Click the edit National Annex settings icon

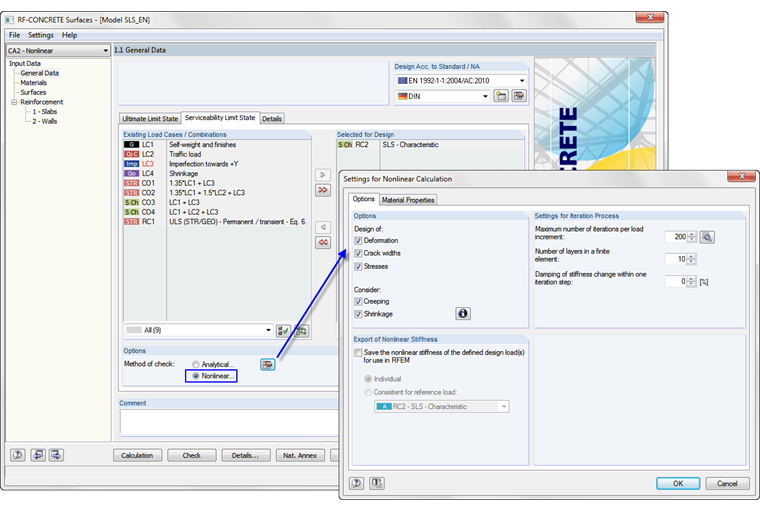(x=519, y=96)
